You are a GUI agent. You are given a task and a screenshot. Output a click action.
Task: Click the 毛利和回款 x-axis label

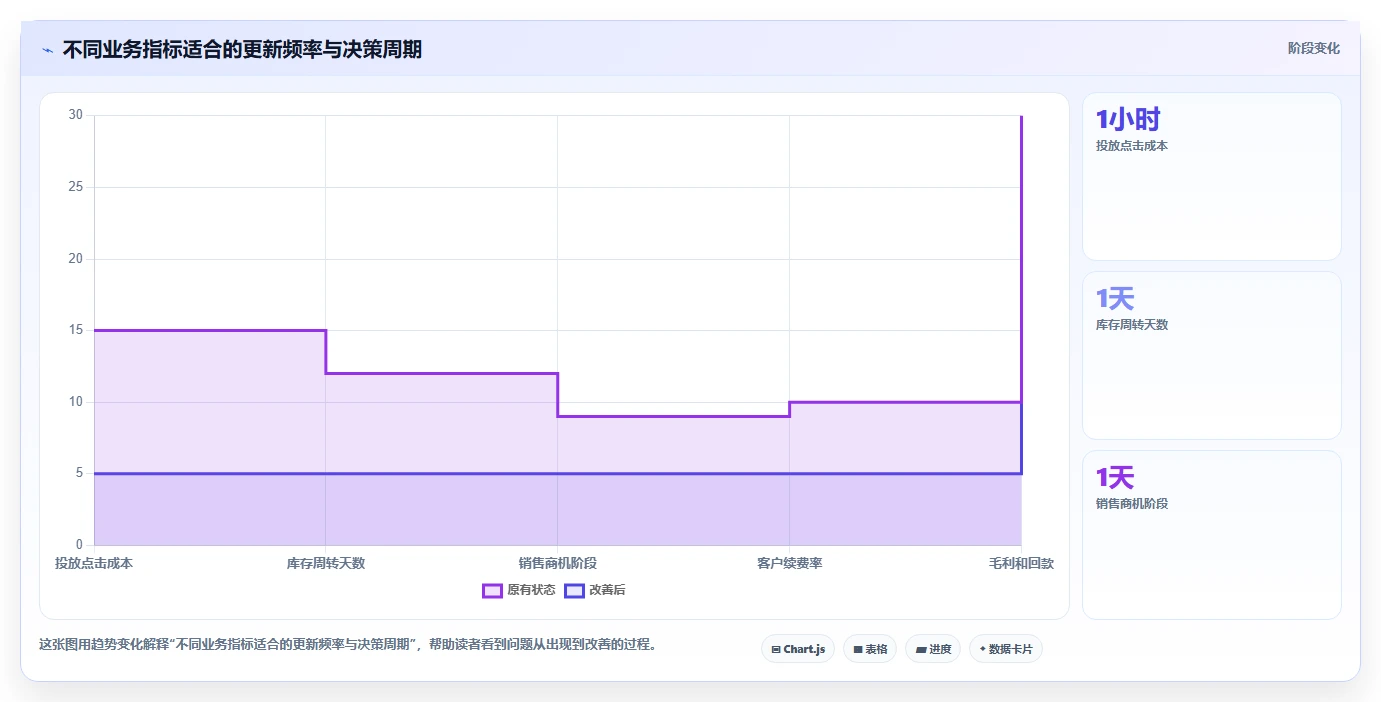(x=1021, y=563)
